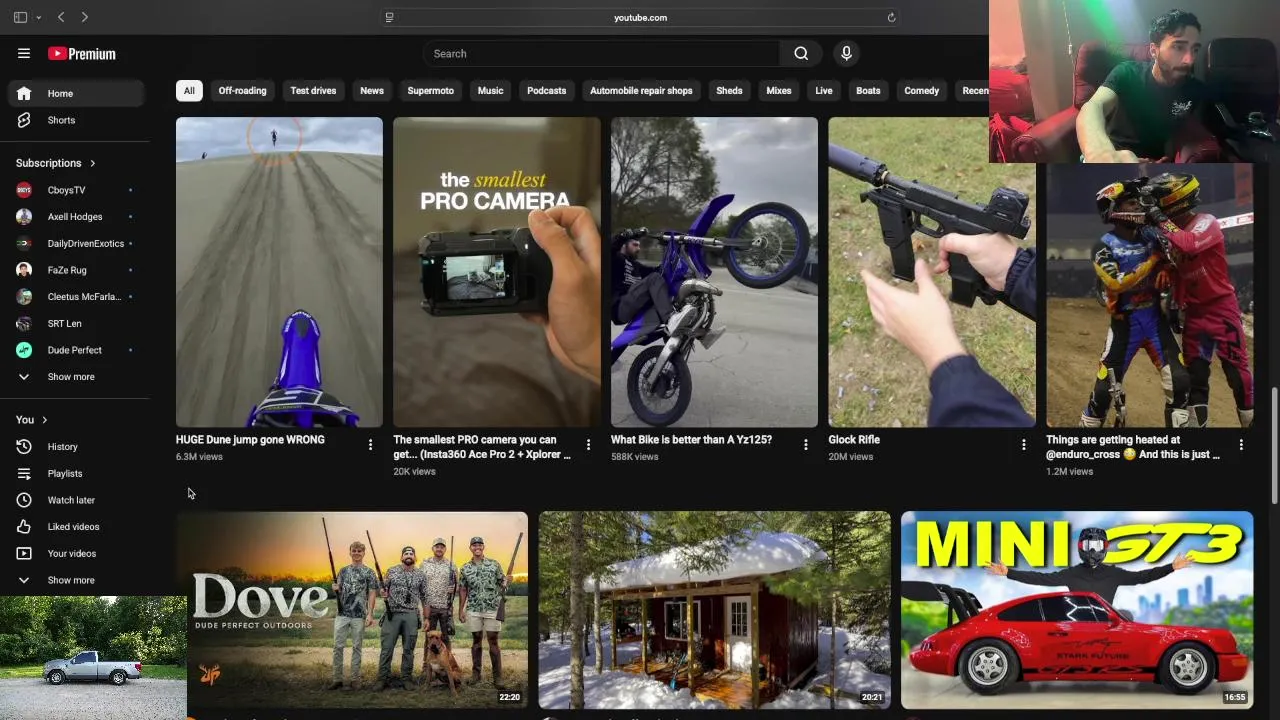Viewport: 1280px width, 720px height.
Task: Open the hamburger guide menu
Action: pos(24,54)
